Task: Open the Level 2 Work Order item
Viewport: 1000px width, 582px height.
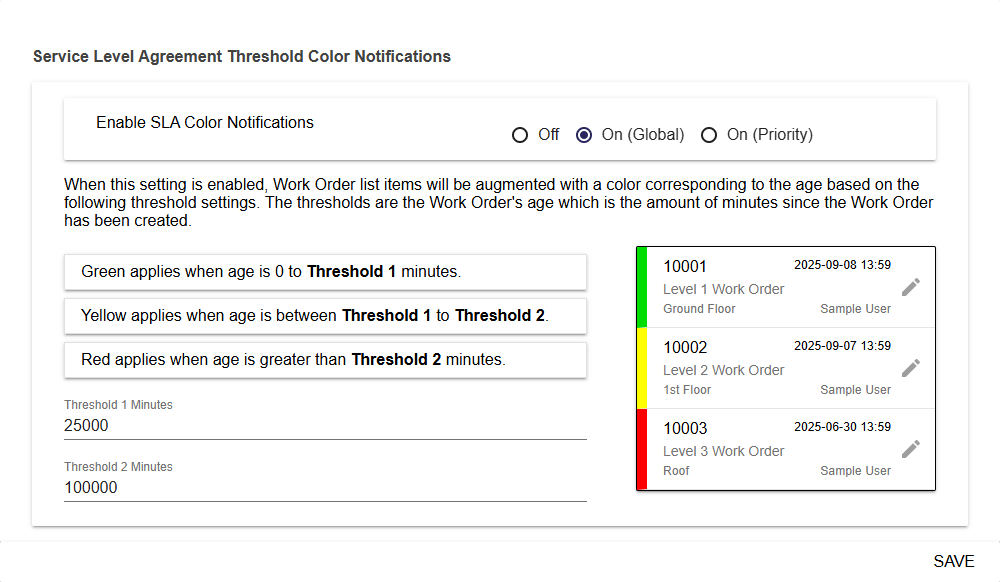Action: [x=724, y=370]
